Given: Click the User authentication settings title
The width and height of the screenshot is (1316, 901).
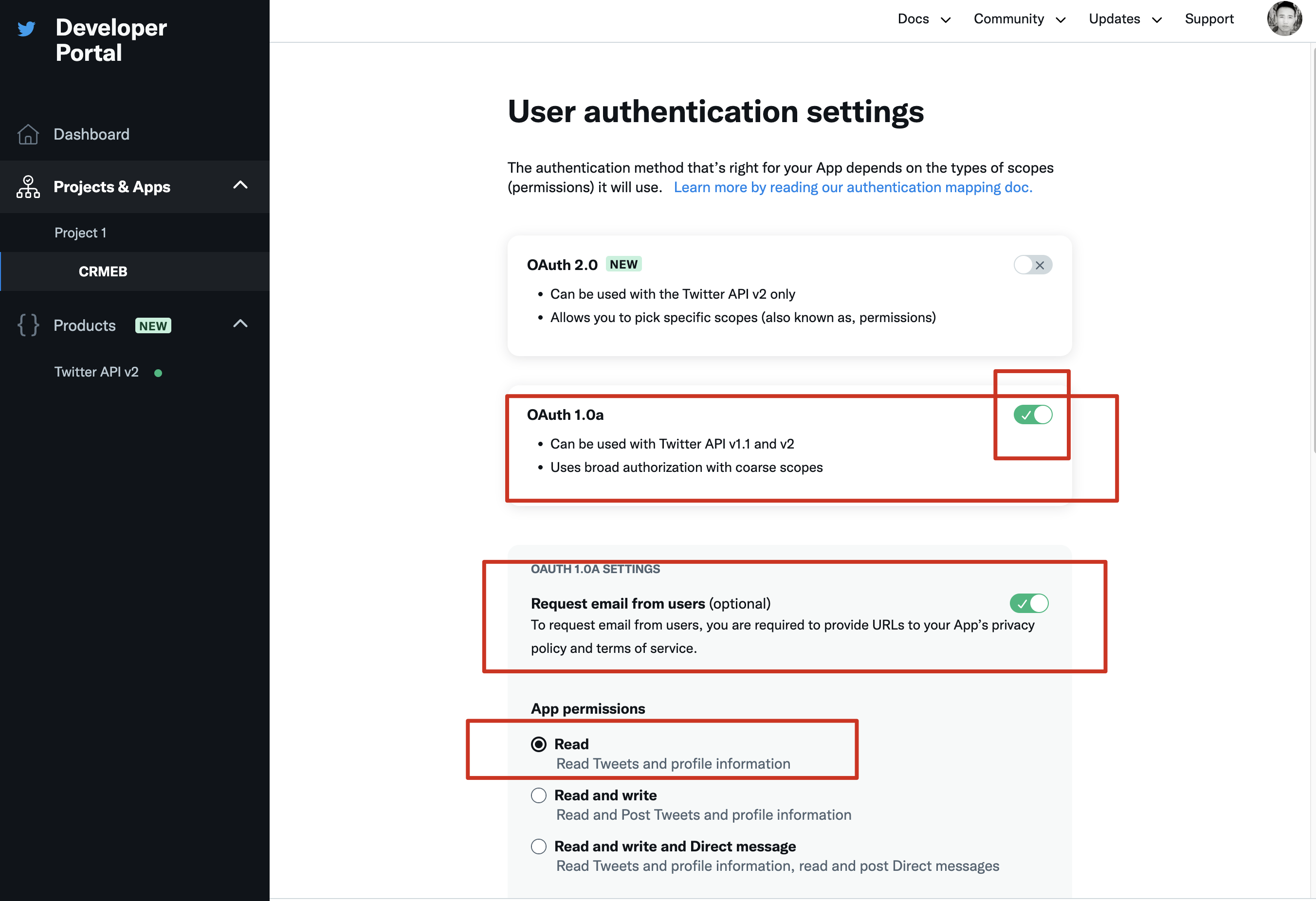Looking at the screenshot, I should tap(715, 111).
